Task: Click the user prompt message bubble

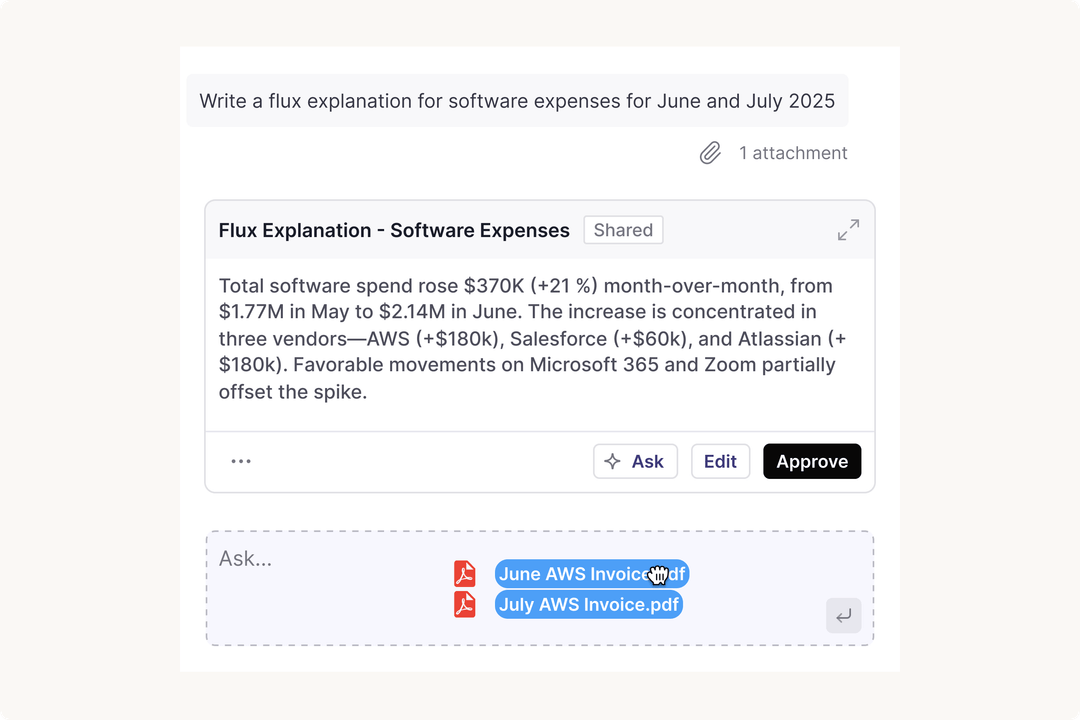Action: [517, 101]
